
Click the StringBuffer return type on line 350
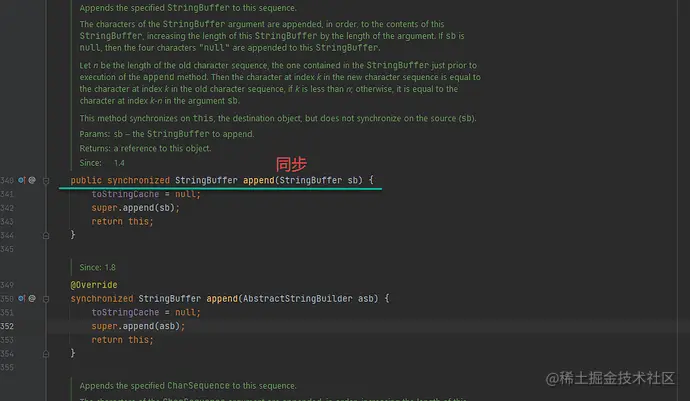169,298
